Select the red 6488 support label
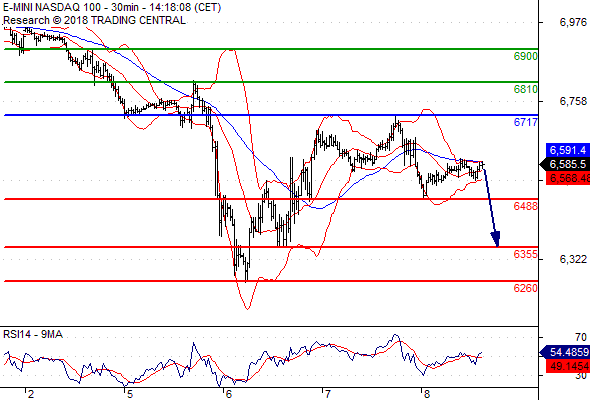Screen dimensions: 590x400 click(525, 206)
